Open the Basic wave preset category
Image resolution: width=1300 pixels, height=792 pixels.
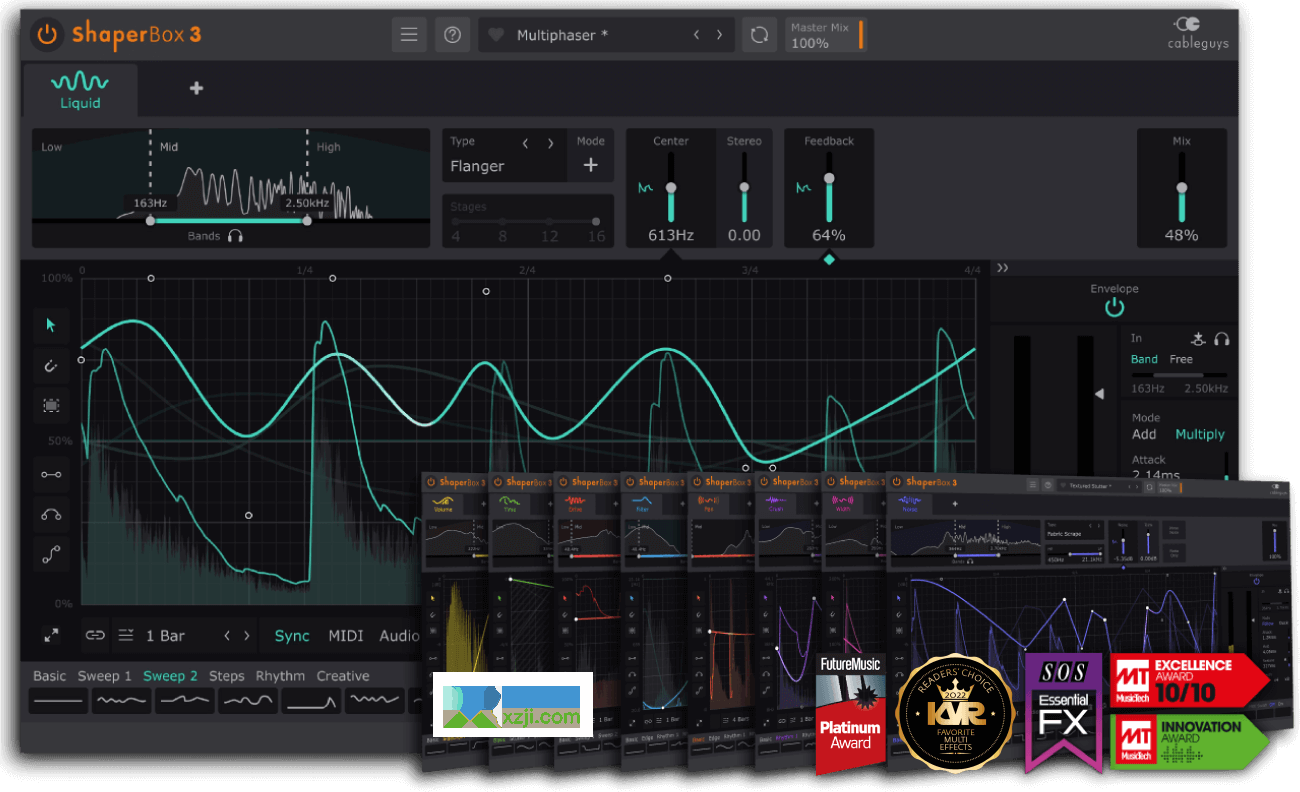(50, 676)
